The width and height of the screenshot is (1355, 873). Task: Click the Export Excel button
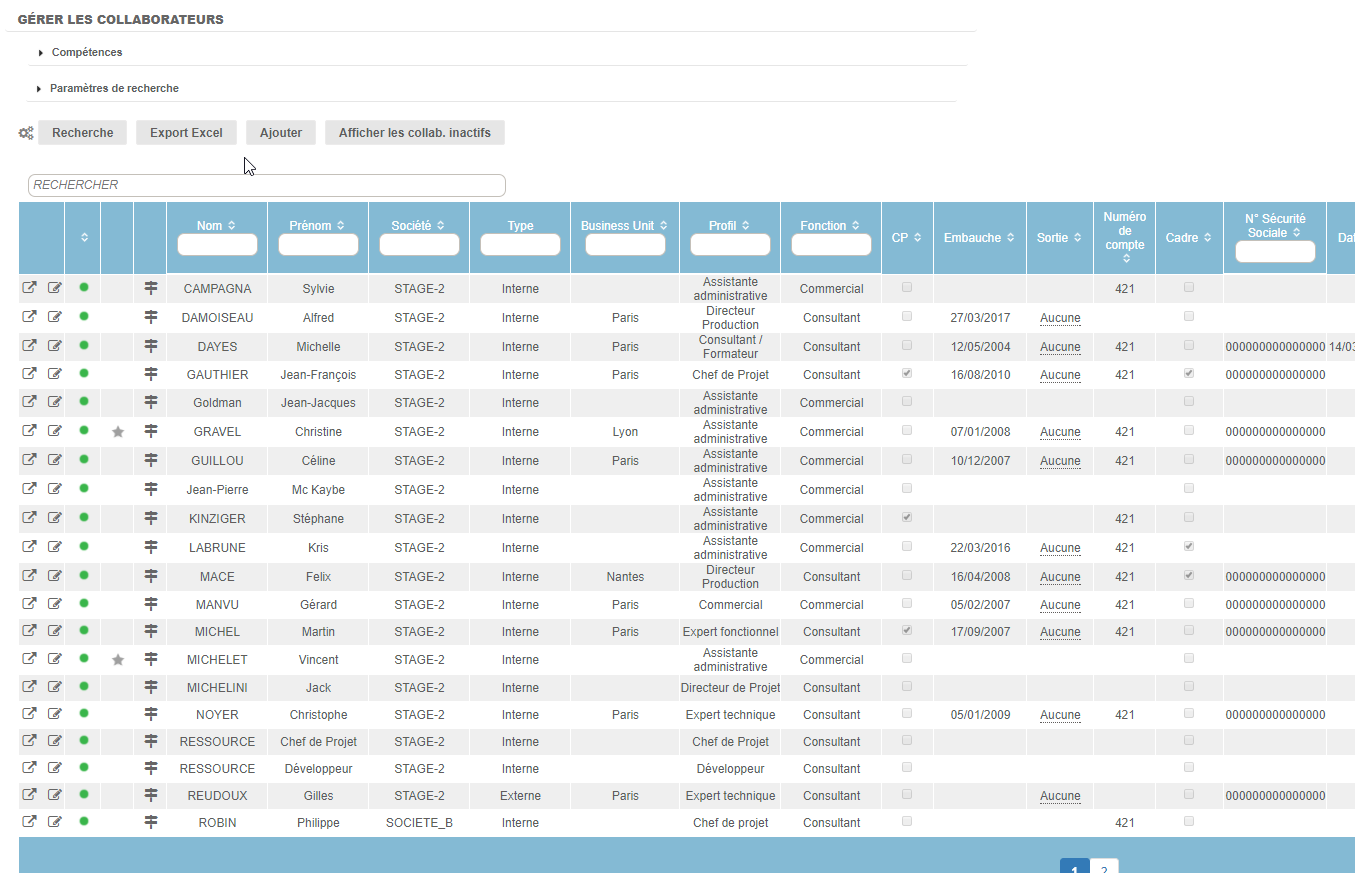pyautogui.click(x=186, y=133)
